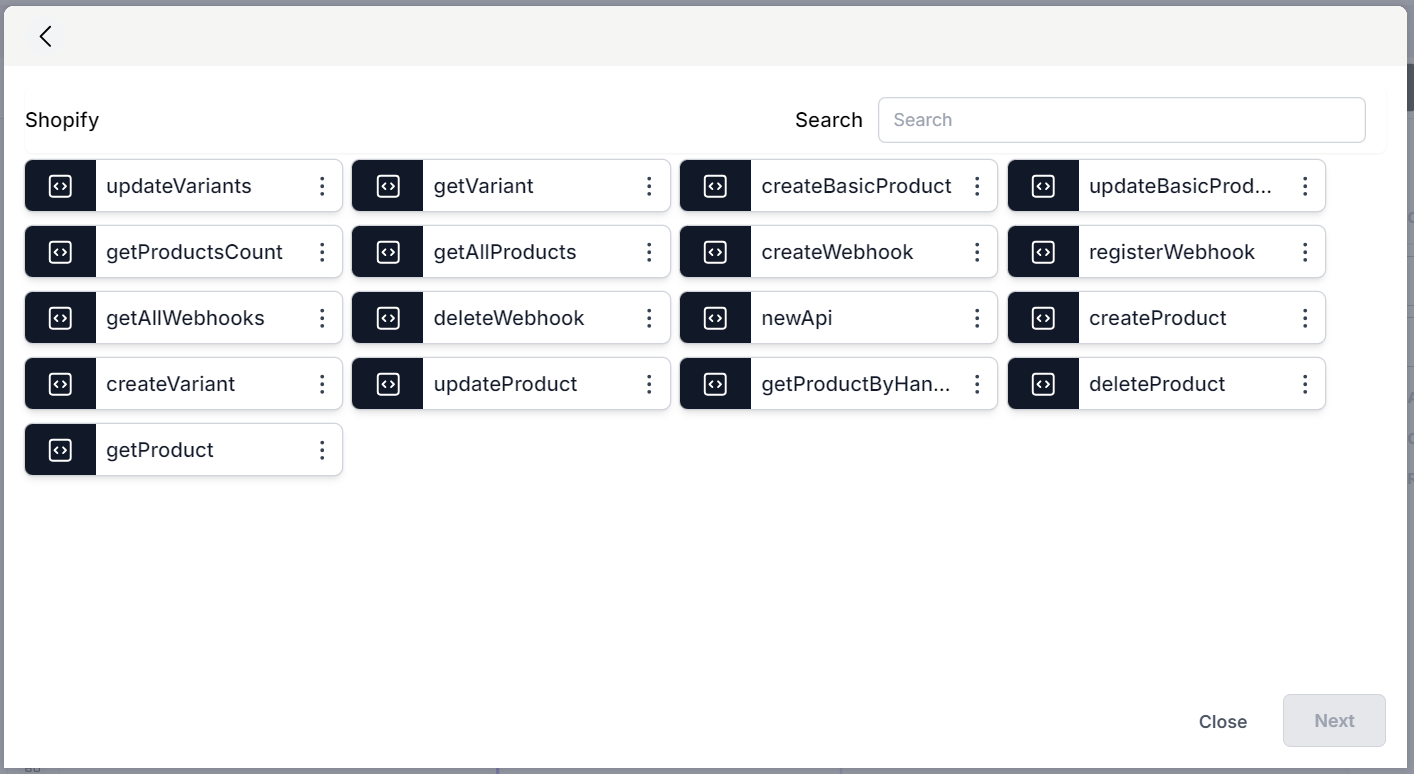The height and width of the screenshot is (774, 1414).
Task: Pick the createProduct label
Action: [1158, 318]
